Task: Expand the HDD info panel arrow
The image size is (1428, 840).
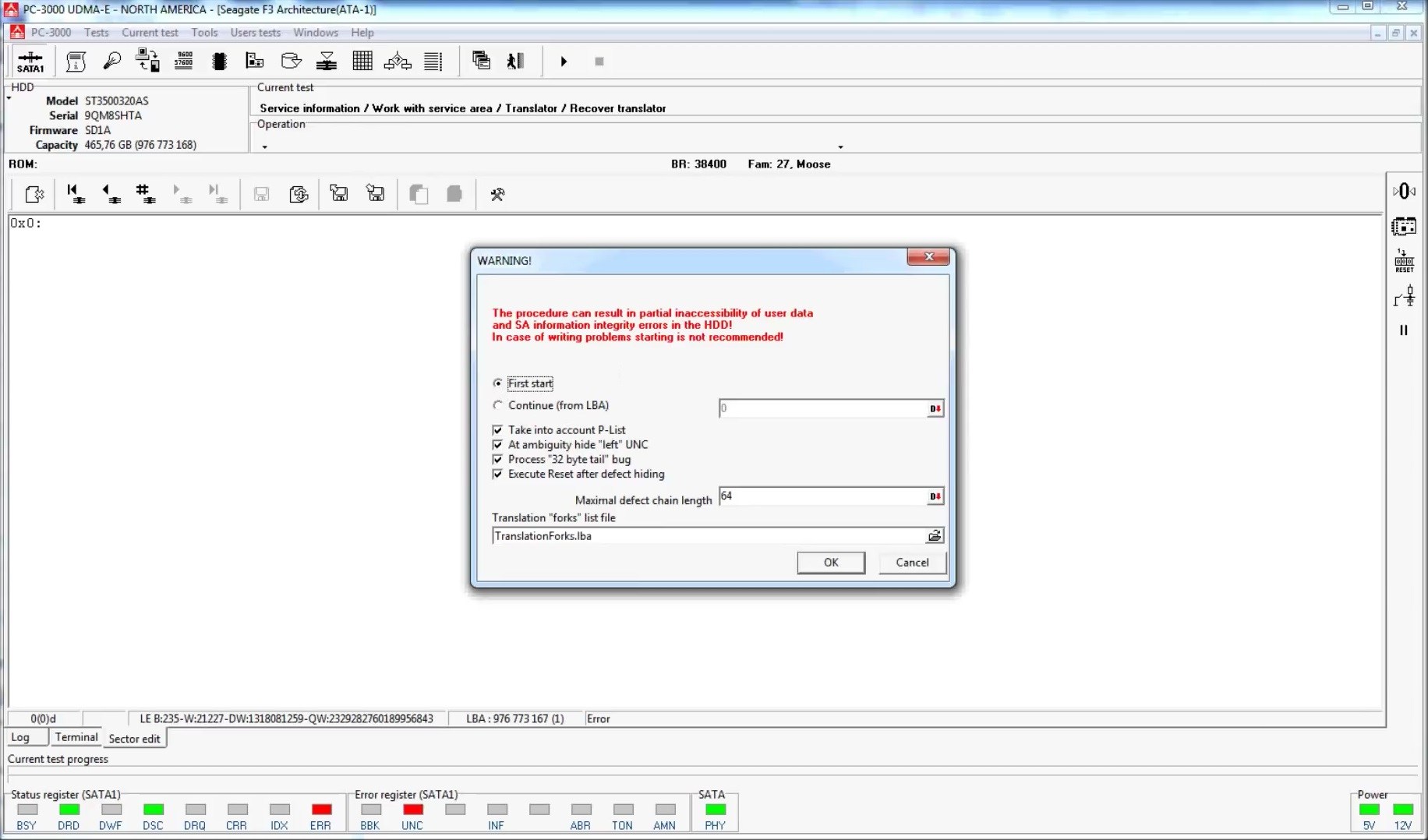Action: [x=9, y=98]
